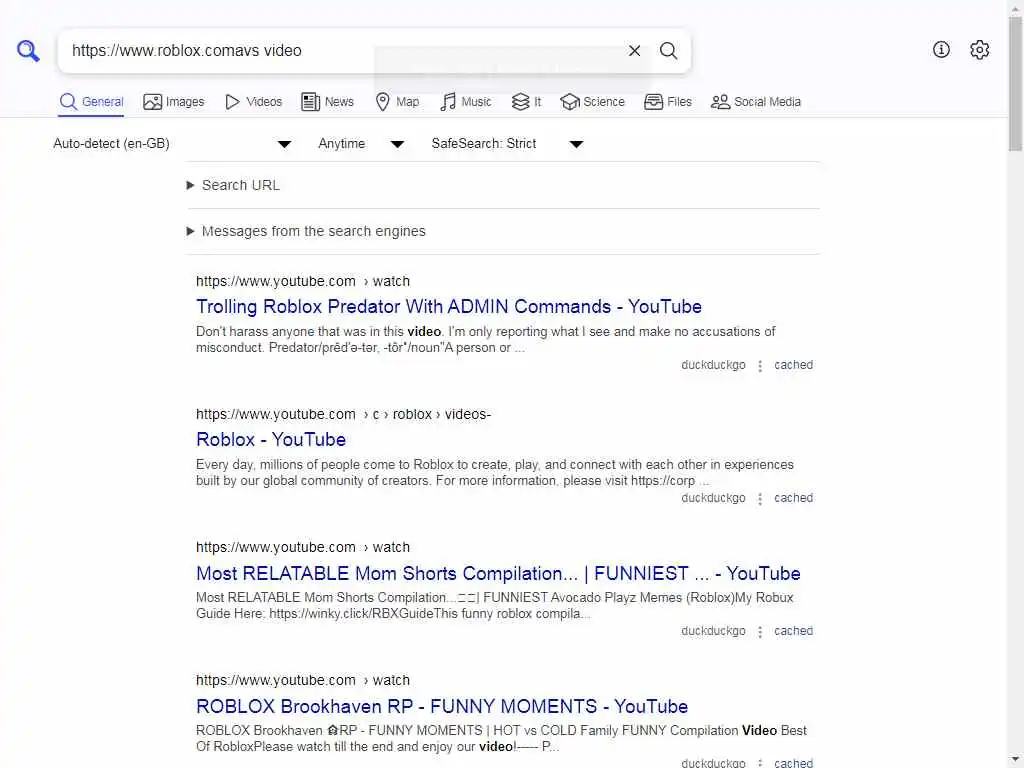The width and height of the screenshot is (1024, 768).
Task: Switch to the Videos tab
Action: tap(253, 102)
